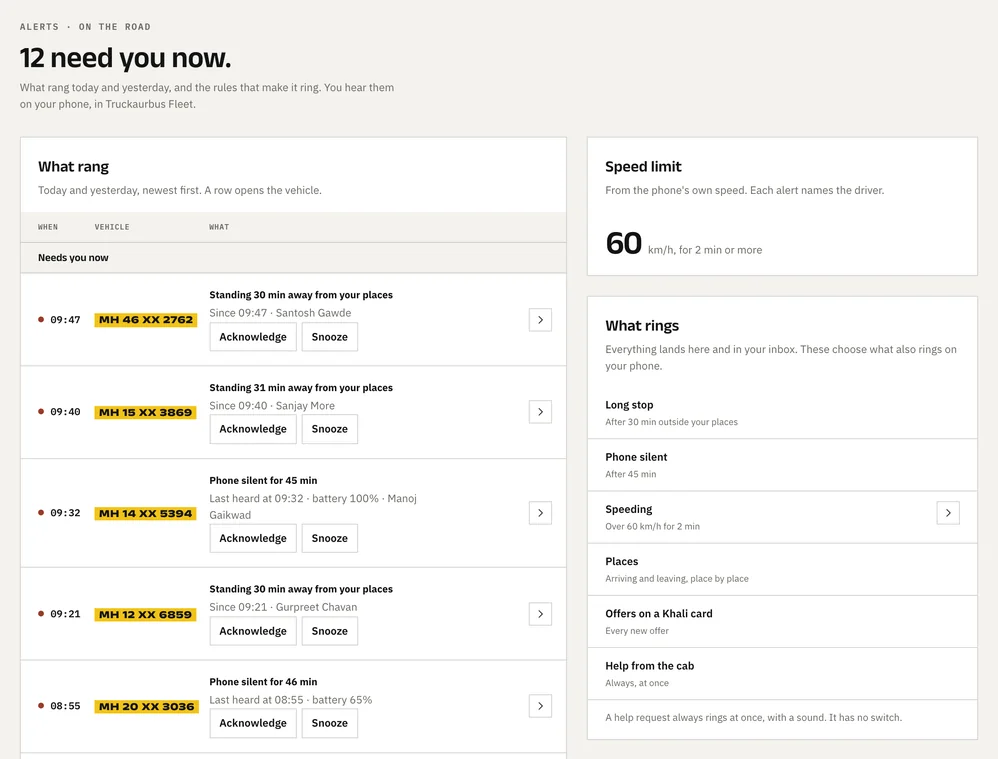Screen dimensions: 998x759
Task: Open vehicle chevron for MH 46 XX 2762
Action: pyautogui.click(x=540, y=320)
